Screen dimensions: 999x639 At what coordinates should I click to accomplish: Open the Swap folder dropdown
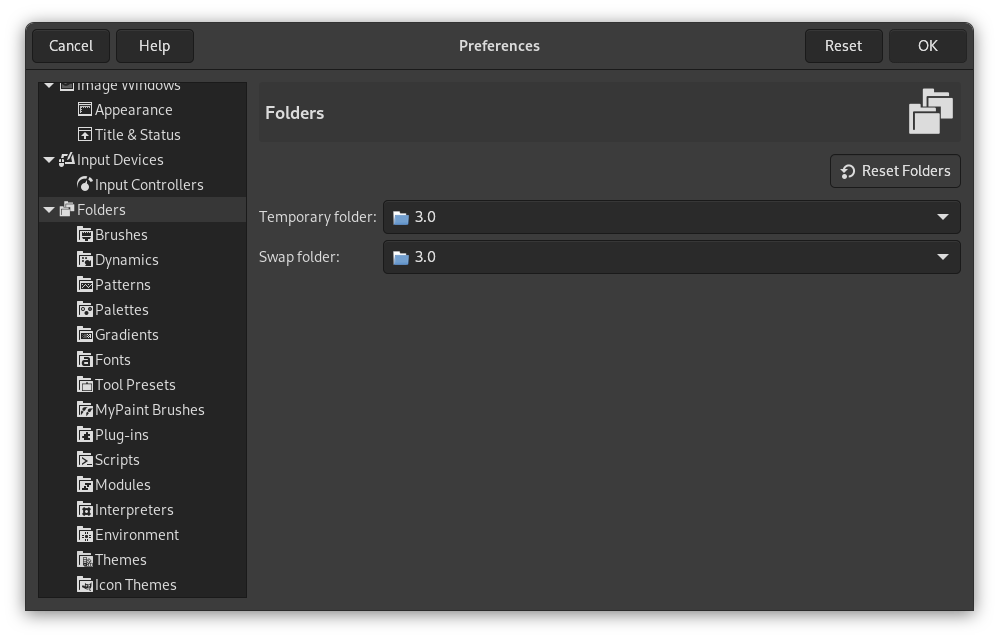click(941, 257)
